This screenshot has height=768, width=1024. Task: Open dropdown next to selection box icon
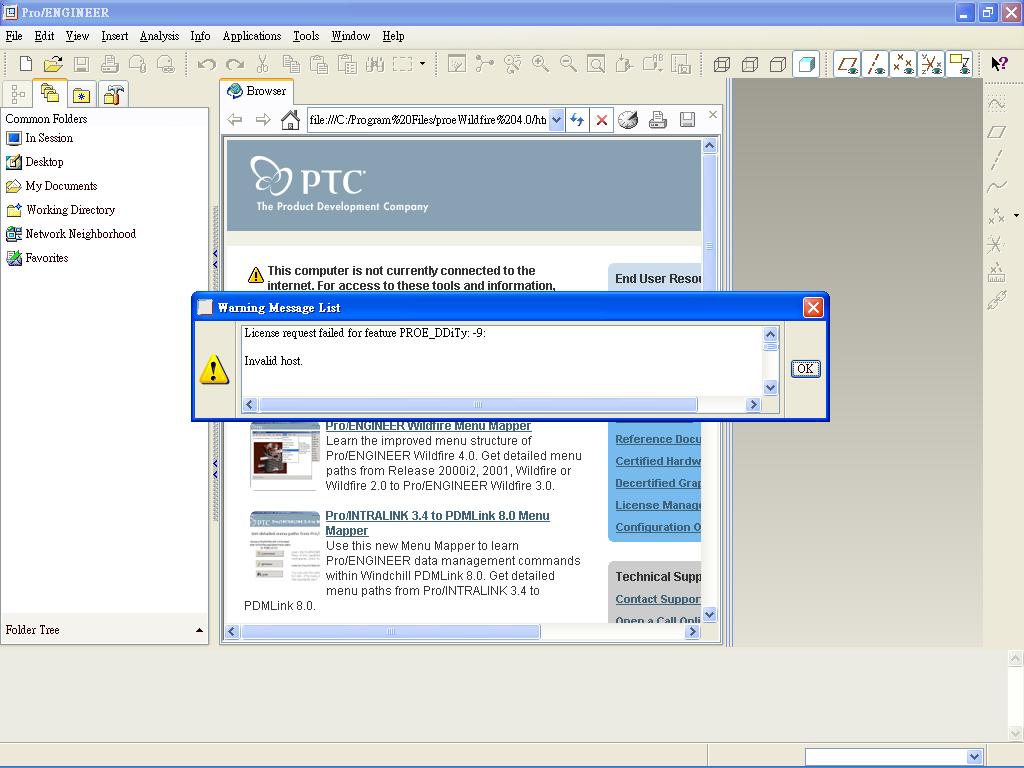pos(423,63)
